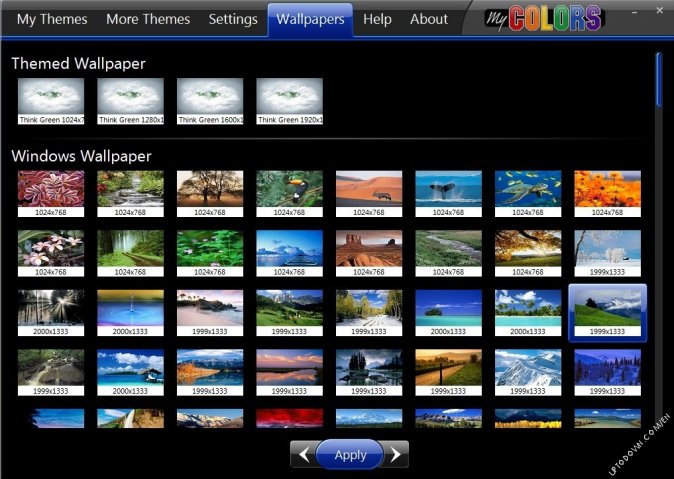This screenshot has height=479, width=674.
Task: Select the red desert buttes wallpaper
Action: tap(369, 249)
